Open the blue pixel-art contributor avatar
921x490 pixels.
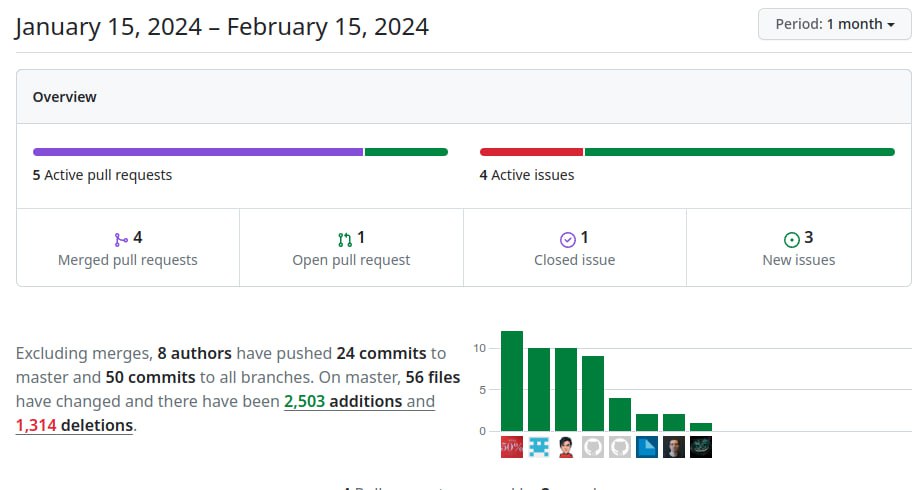click(539, 447)
